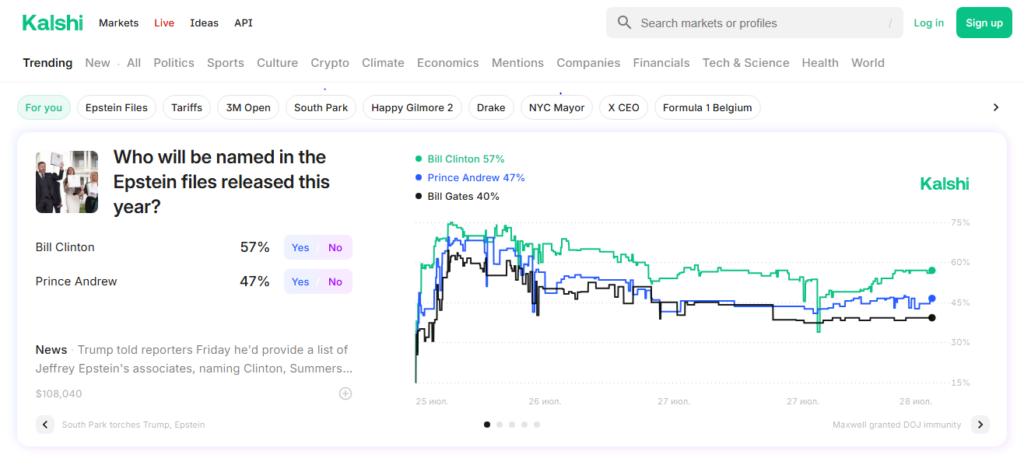1024x458 pixels.
Task: Select the World category tab
Action: click(x=868, y=63)
